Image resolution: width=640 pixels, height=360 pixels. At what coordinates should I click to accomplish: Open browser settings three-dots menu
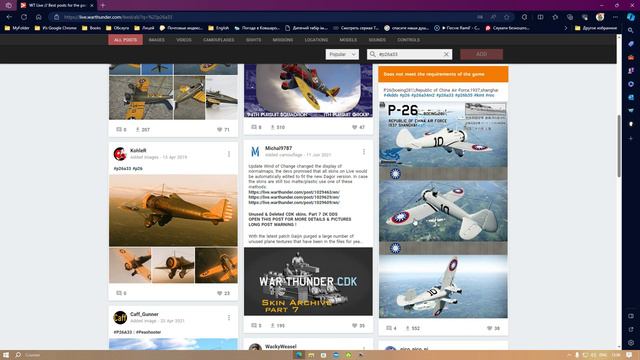(615, 17)
